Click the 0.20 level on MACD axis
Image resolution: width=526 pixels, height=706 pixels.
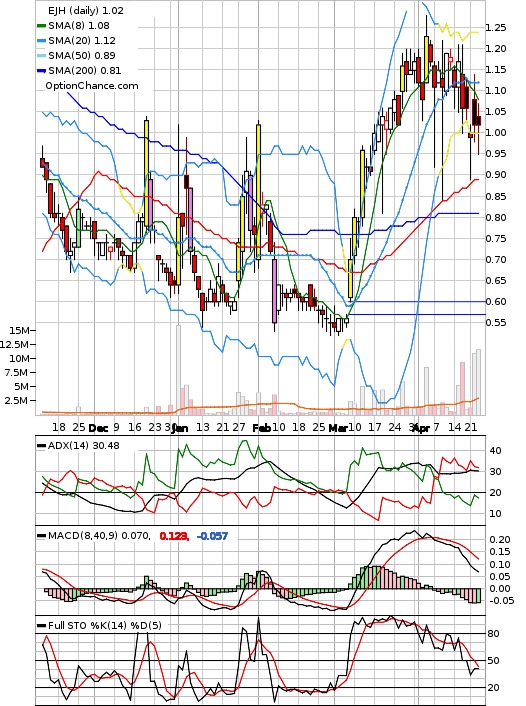click(x=500, y=539)
